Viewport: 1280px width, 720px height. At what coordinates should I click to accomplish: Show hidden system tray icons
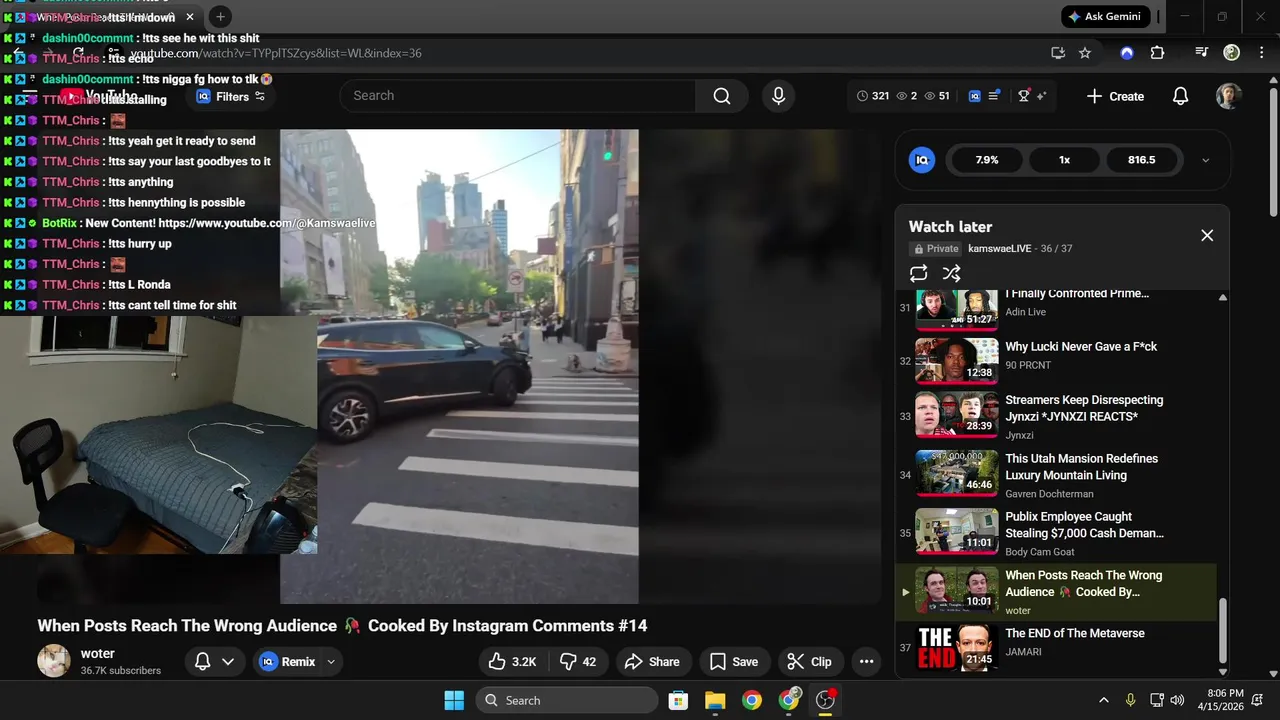[1104, 700]
